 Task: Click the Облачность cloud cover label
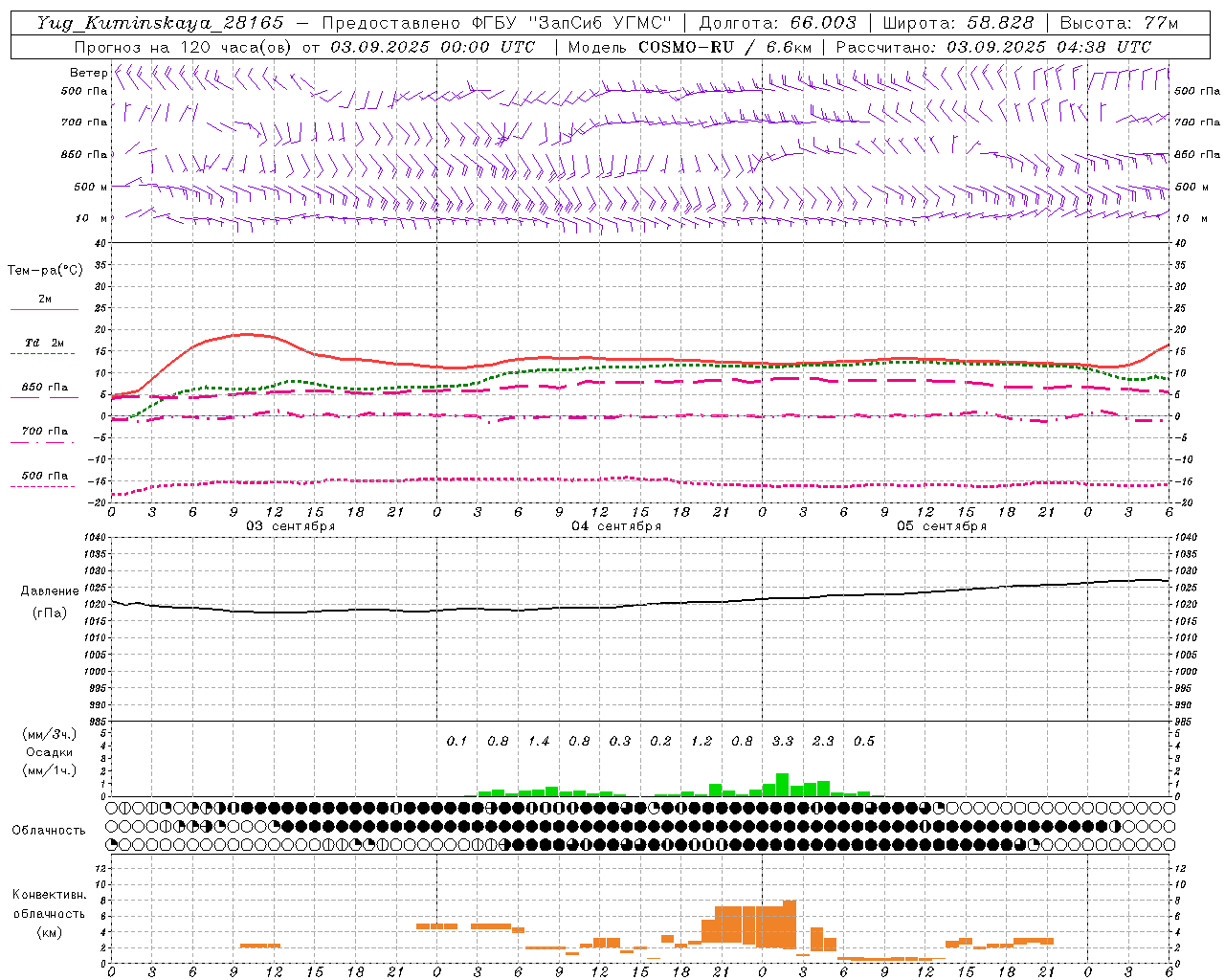tap(49, 831)
